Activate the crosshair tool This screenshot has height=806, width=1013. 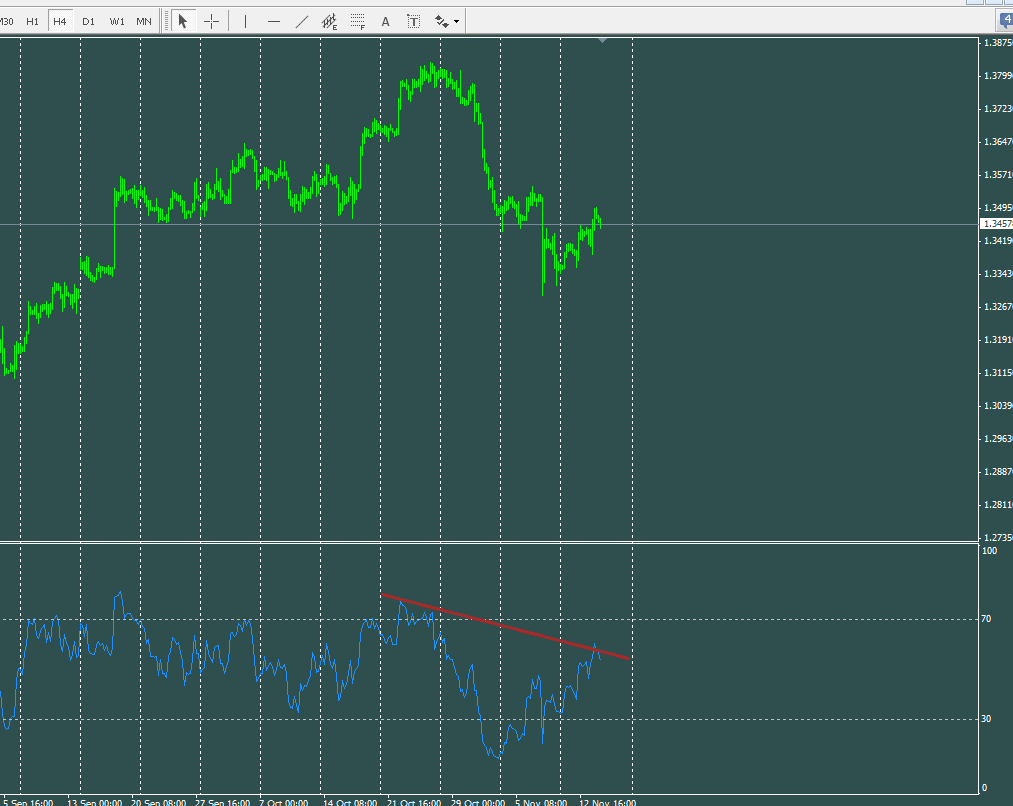click(211, 21)
